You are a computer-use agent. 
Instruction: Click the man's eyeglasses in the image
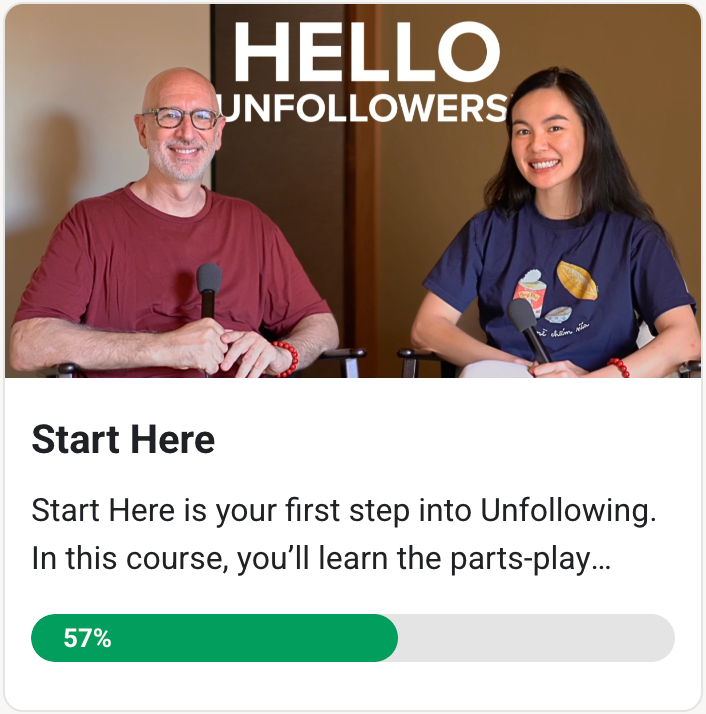point(181,118)
